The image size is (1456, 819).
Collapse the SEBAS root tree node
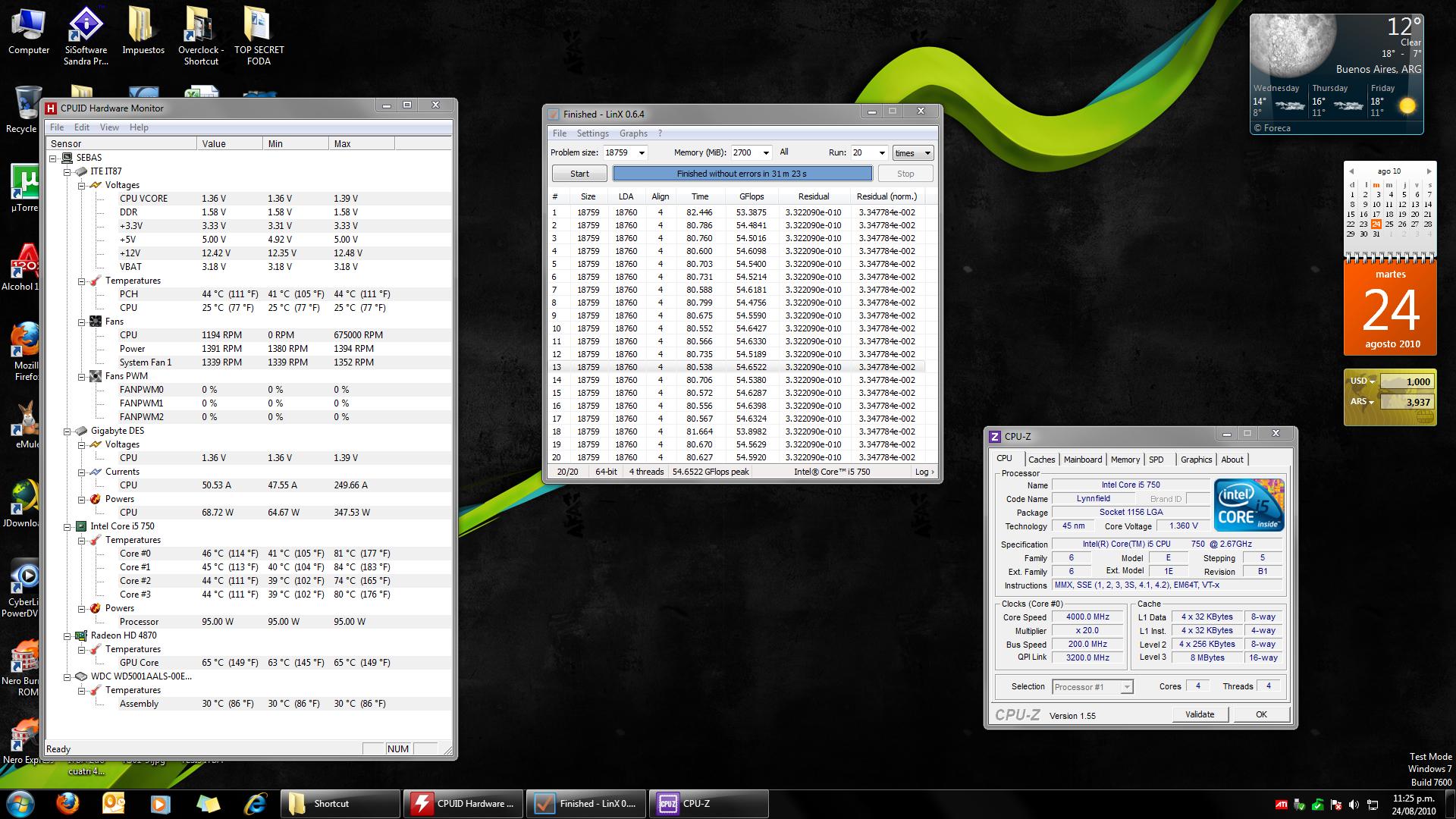[x=53, y=158]
